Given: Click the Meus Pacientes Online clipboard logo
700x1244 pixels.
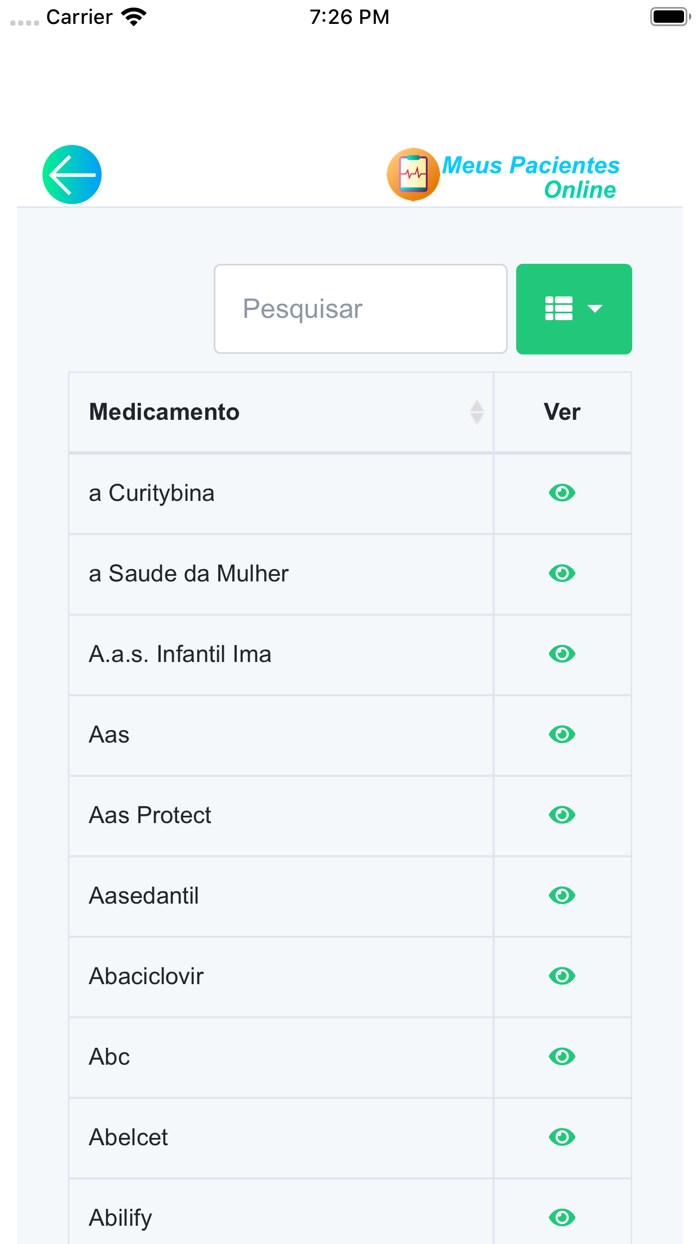Looking at the screenshot, I should click(x=413, y=174).
